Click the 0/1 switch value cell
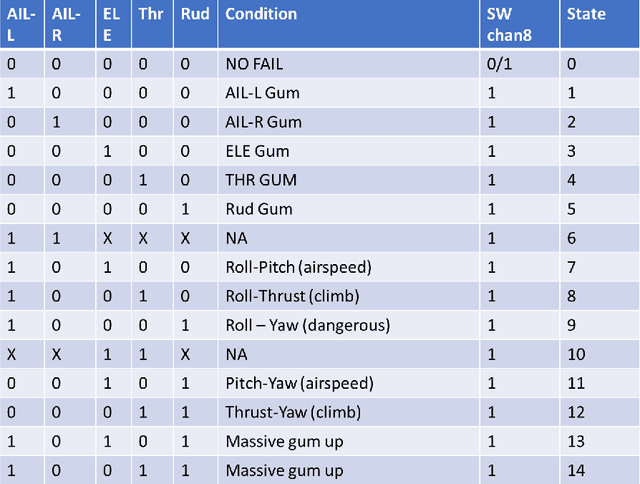The width and height of the screenshot is (640, 484). point(498,63)
